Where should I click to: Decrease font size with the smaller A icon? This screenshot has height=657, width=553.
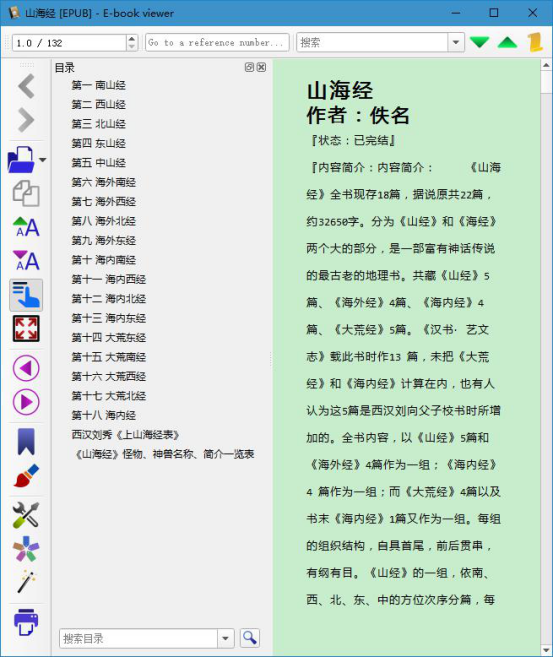click(x=26, y=260)
